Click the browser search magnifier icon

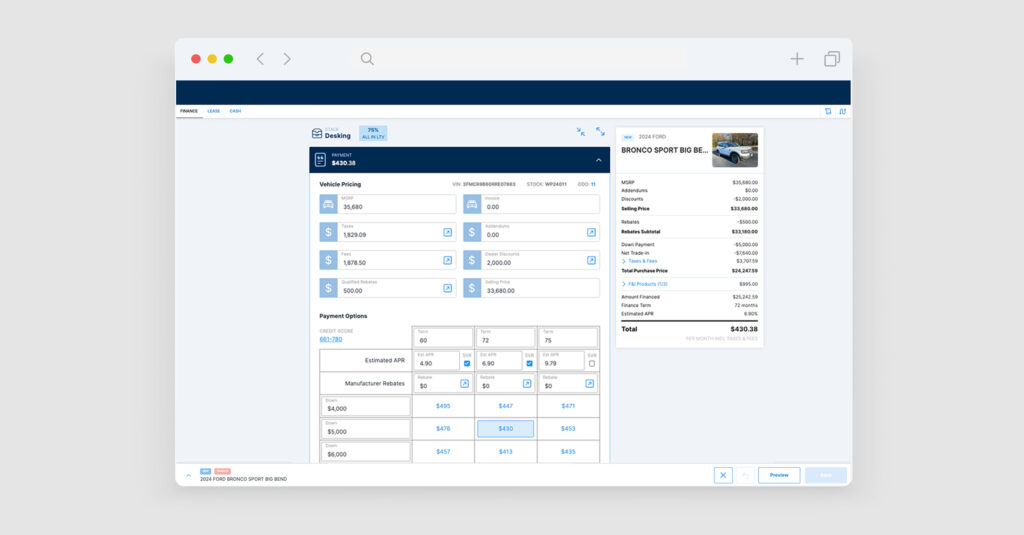pyautogui.click(x=367, y=59)
